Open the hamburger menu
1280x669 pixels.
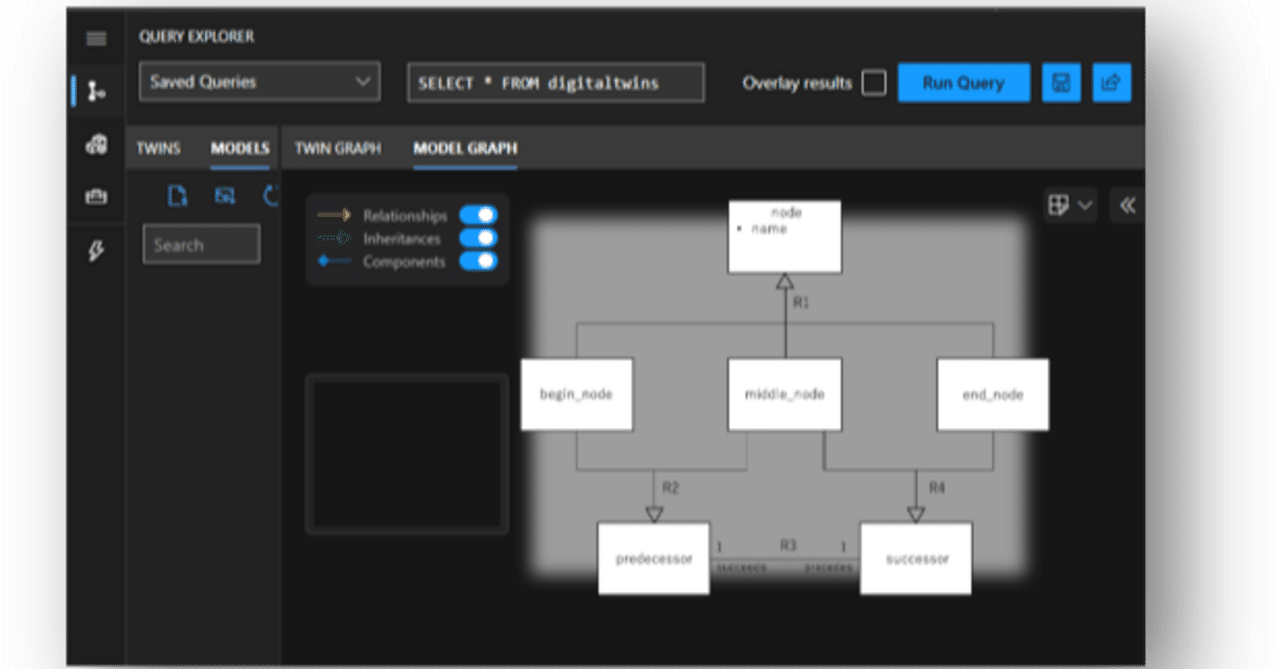click(x=96, y=38)
